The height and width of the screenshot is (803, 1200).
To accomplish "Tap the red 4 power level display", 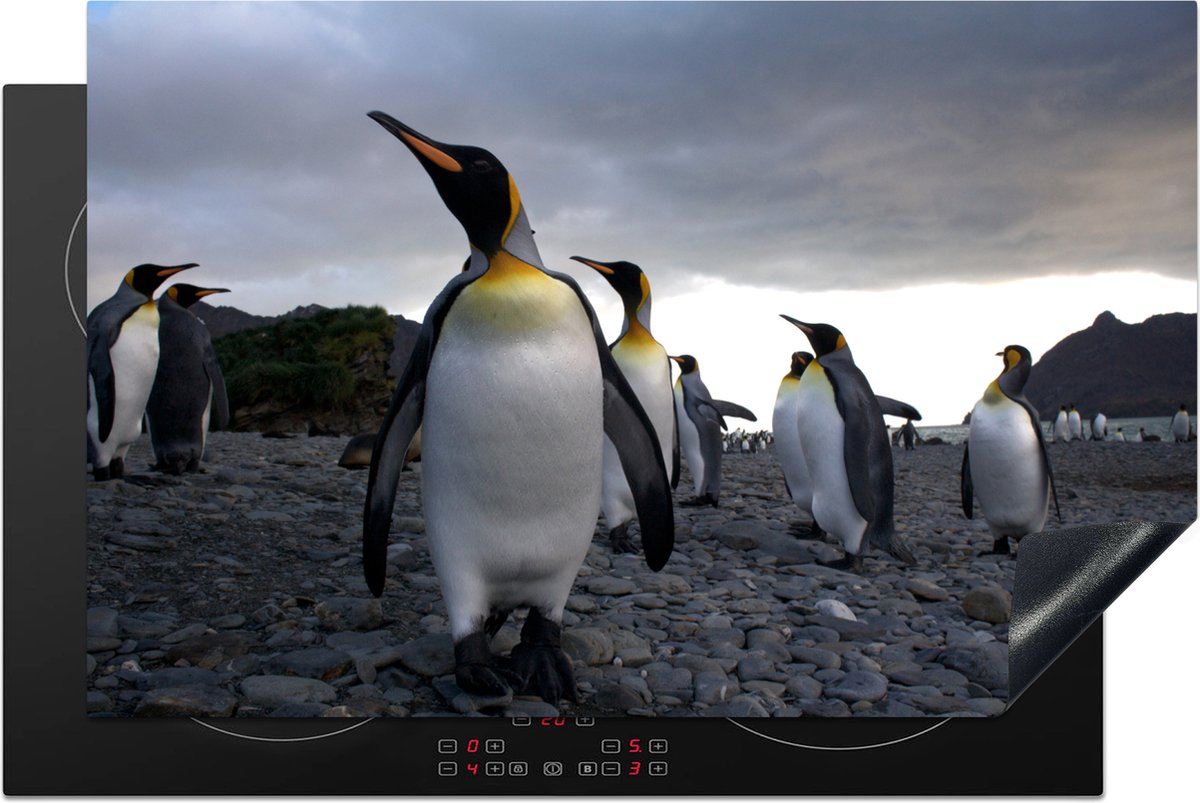I will pyautogui.click(x=472, y=769).
